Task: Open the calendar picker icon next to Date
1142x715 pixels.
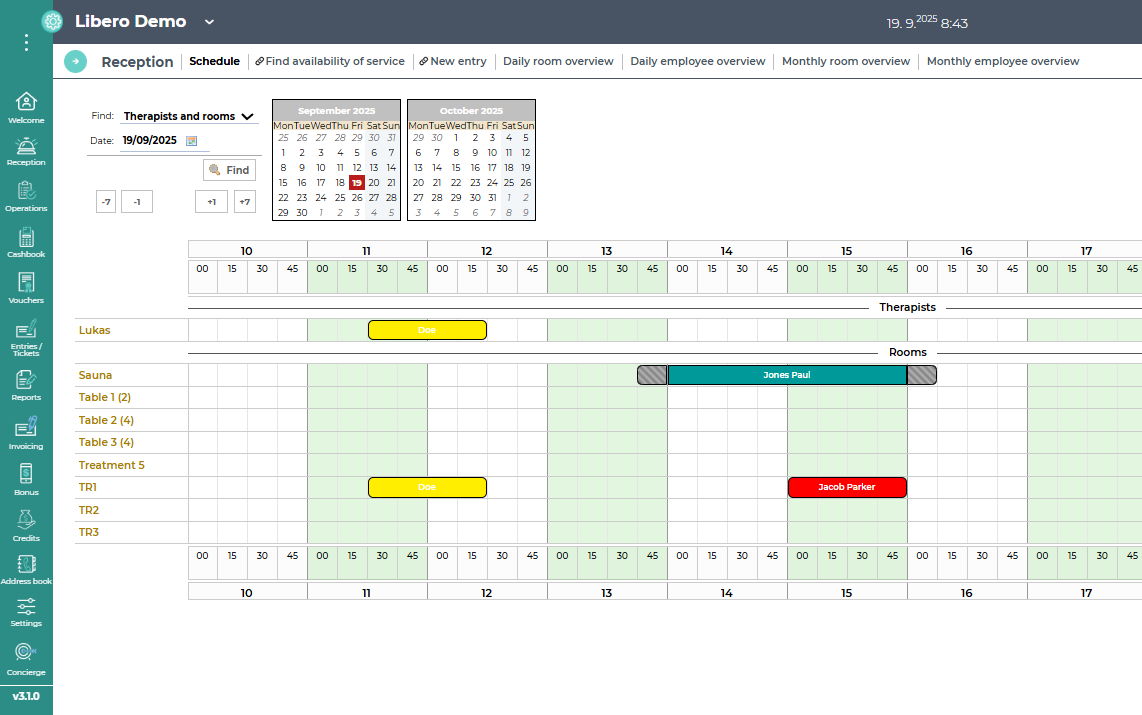Action: pos(192,141)
